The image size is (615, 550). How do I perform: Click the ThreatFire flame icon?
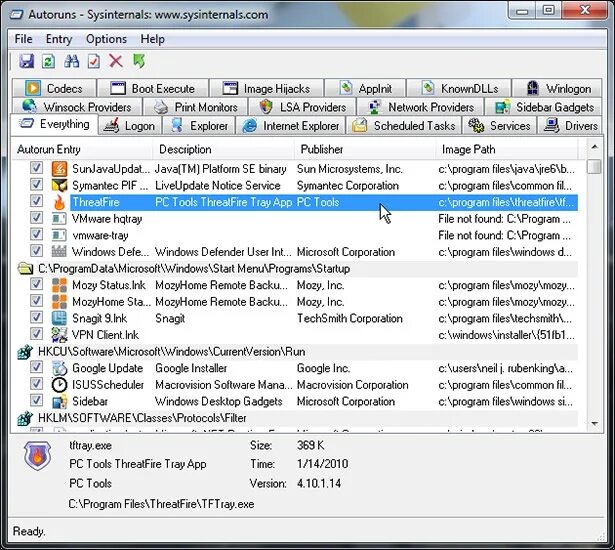(59, 202)
